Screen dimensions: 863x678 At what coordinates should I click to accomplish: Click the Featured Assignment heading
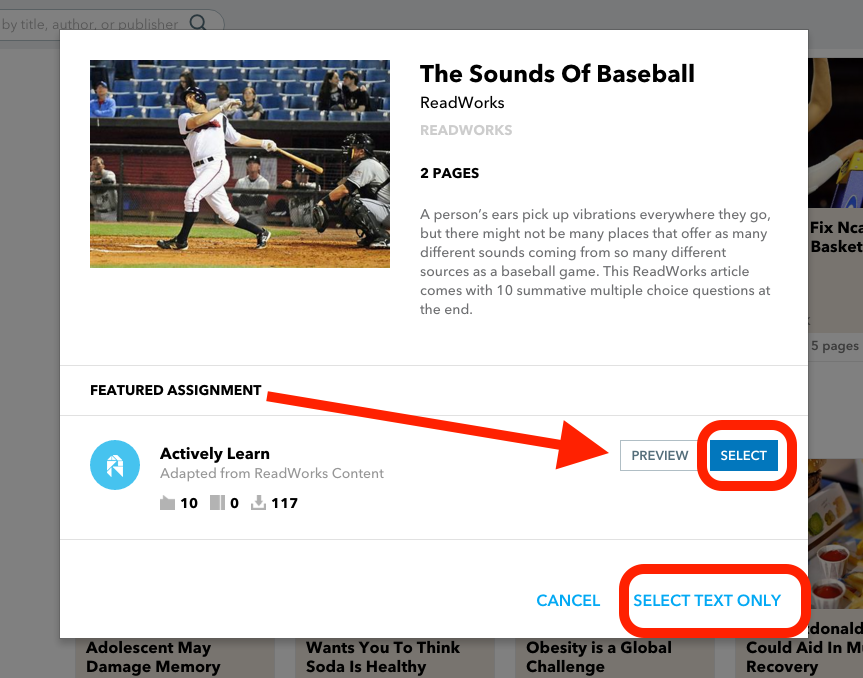click(x=176, y=390)
